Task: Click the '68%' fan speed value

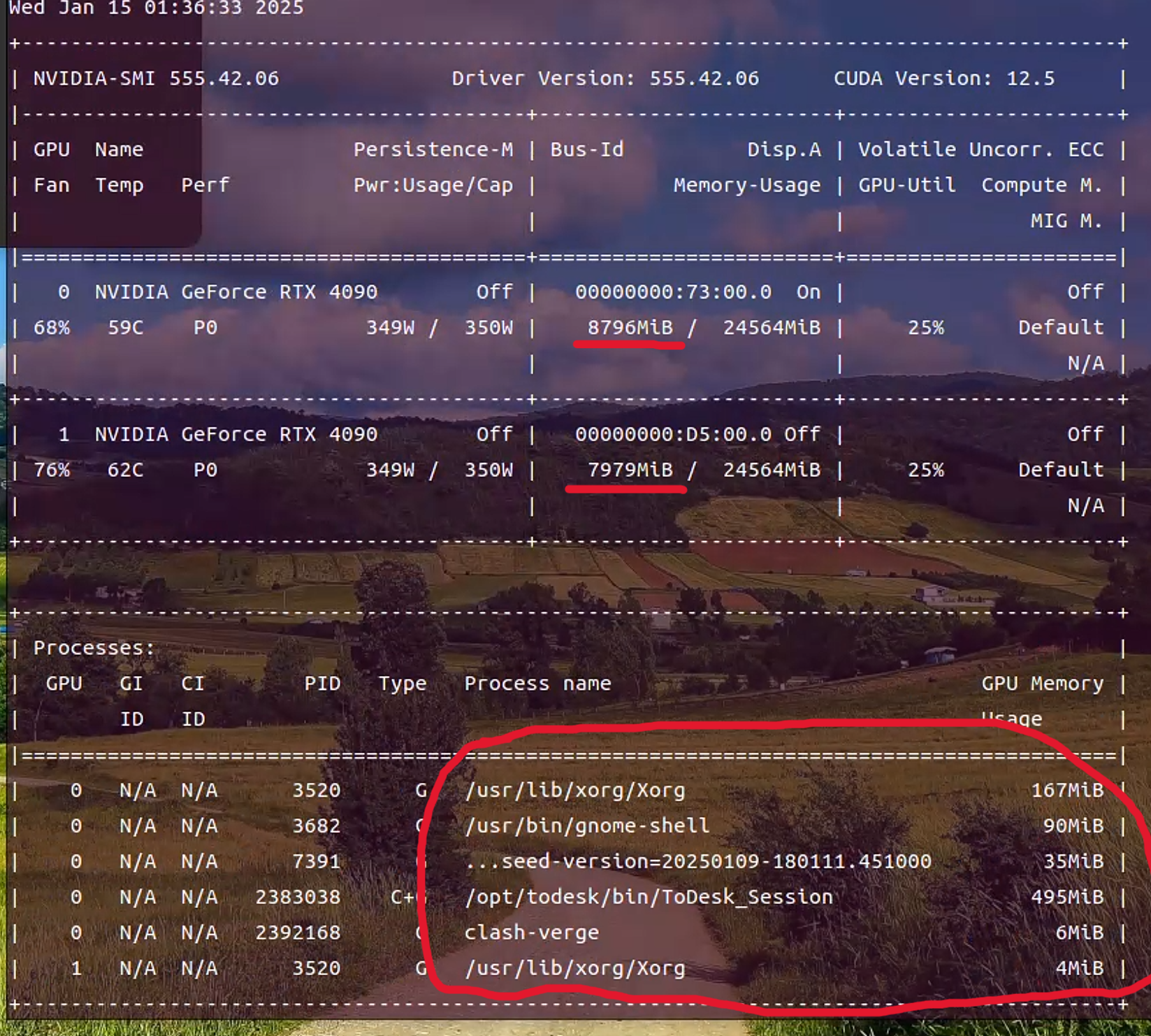Action: click(x=52, y=327)
